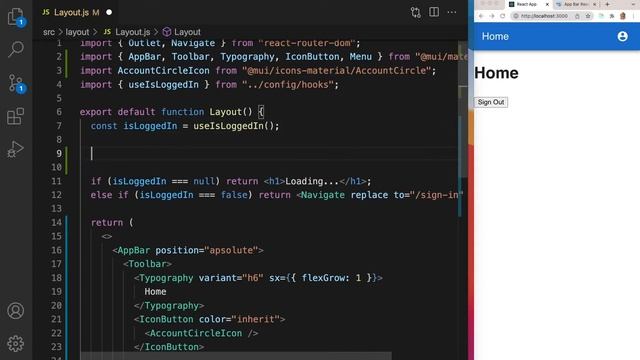Open the Source Control view

(16, 83)
